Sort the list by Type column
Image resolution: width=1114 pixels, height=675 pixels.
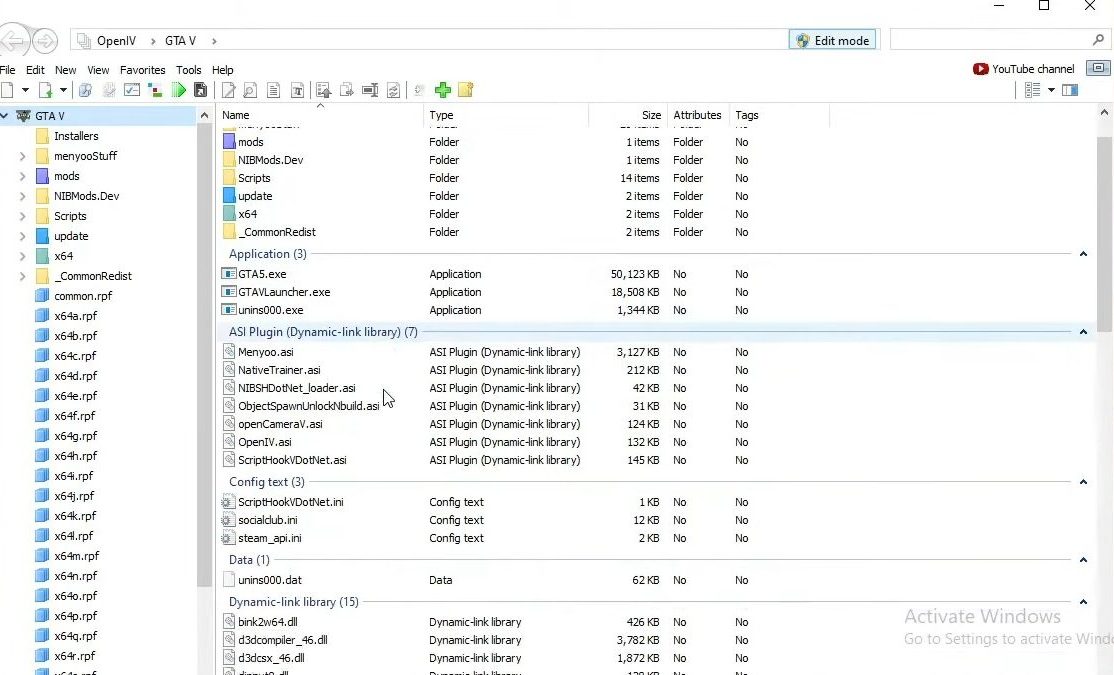pyautogui.click(x=506, y=115)
